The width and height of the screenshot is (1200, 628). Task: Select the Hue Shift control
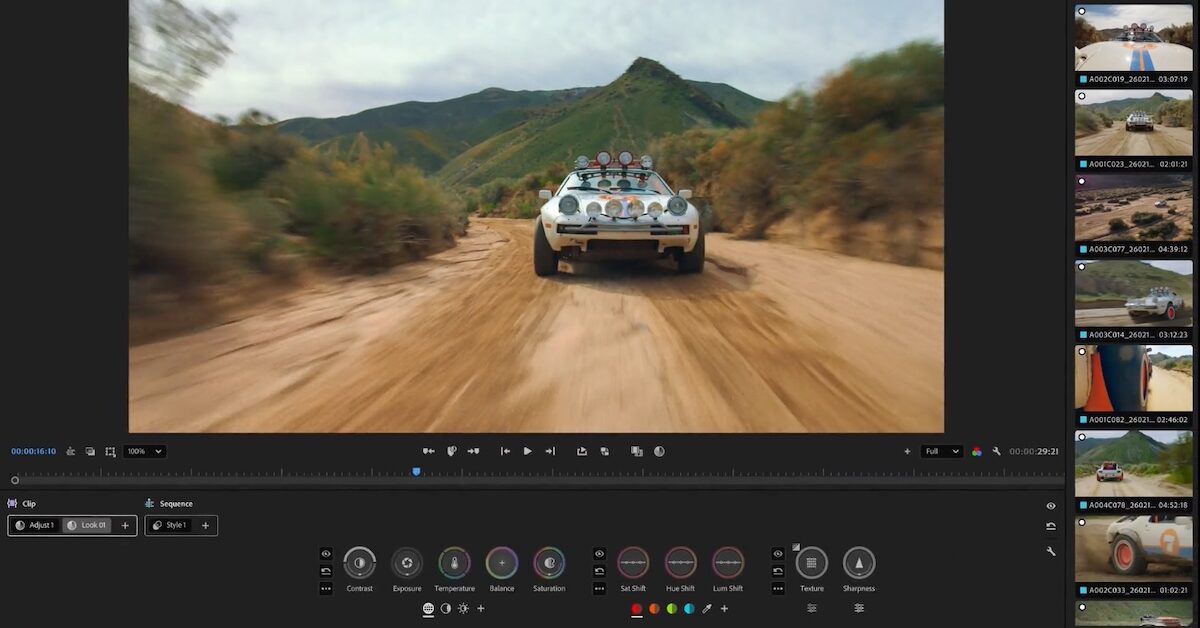(680, 562)
